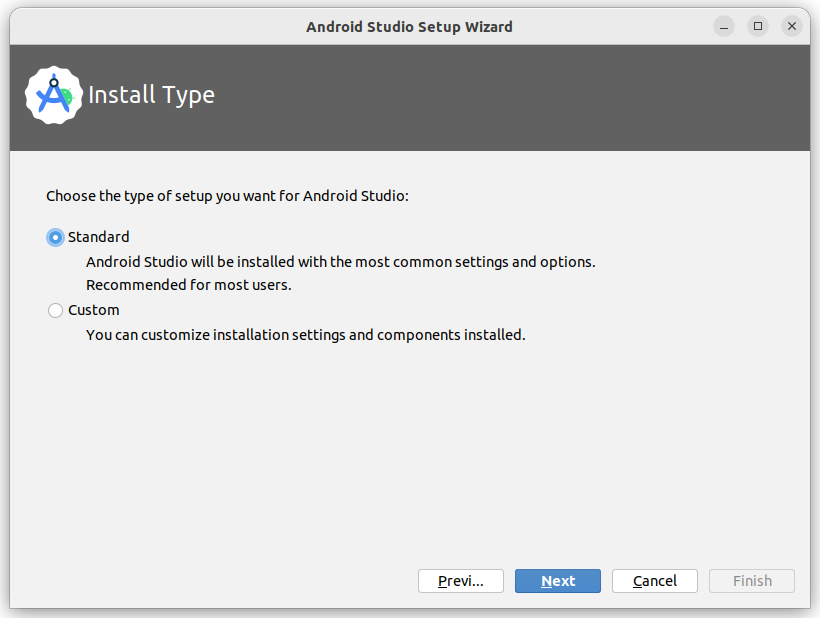Click the 'Android Studio Setup Wizard' title bar text

coord(409,27)
